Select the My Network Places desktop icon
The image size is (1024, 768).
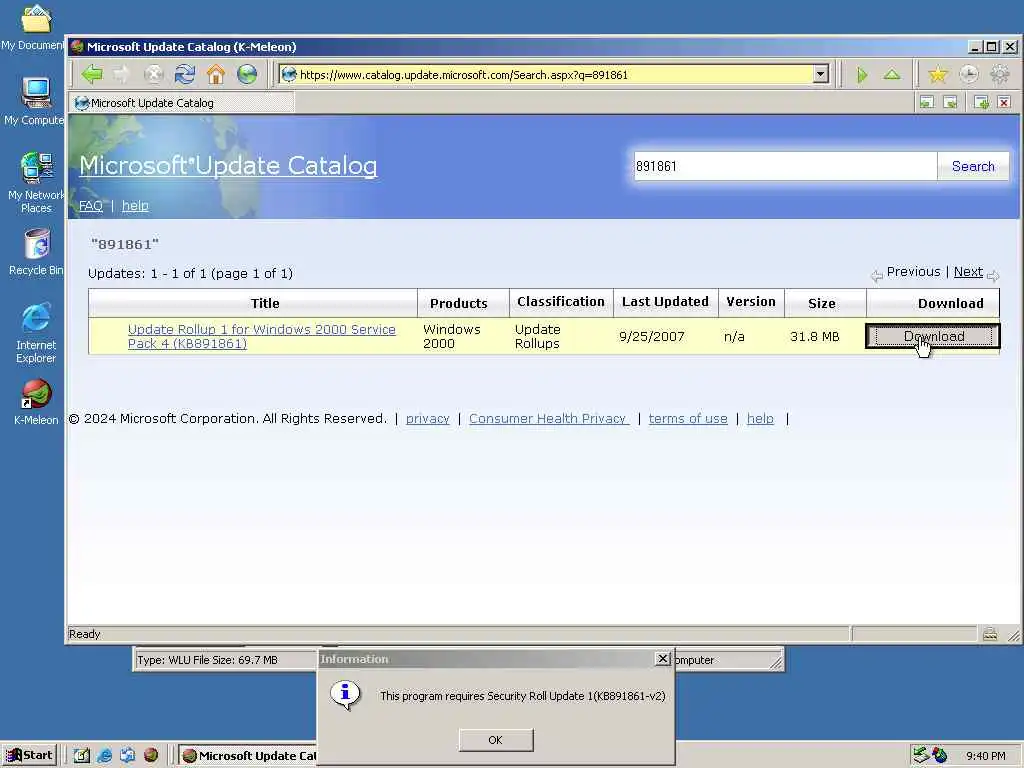coord(35,183)
